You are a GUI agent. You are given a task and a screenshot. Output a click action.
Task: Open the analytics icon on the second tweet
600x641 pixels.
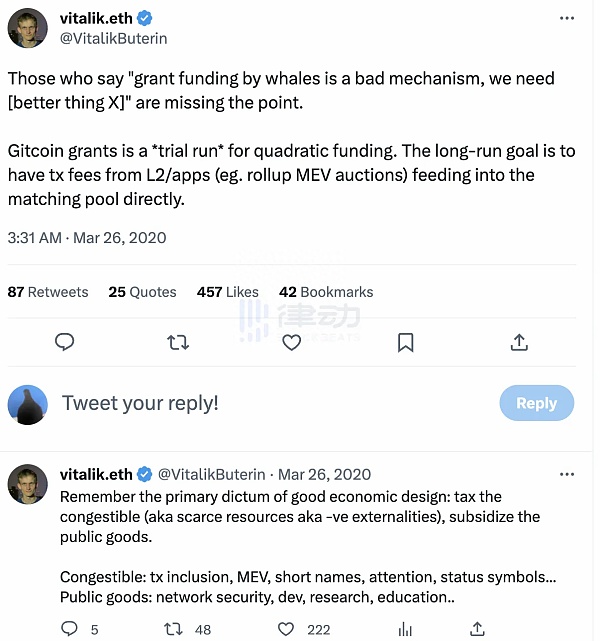point(405,628)
